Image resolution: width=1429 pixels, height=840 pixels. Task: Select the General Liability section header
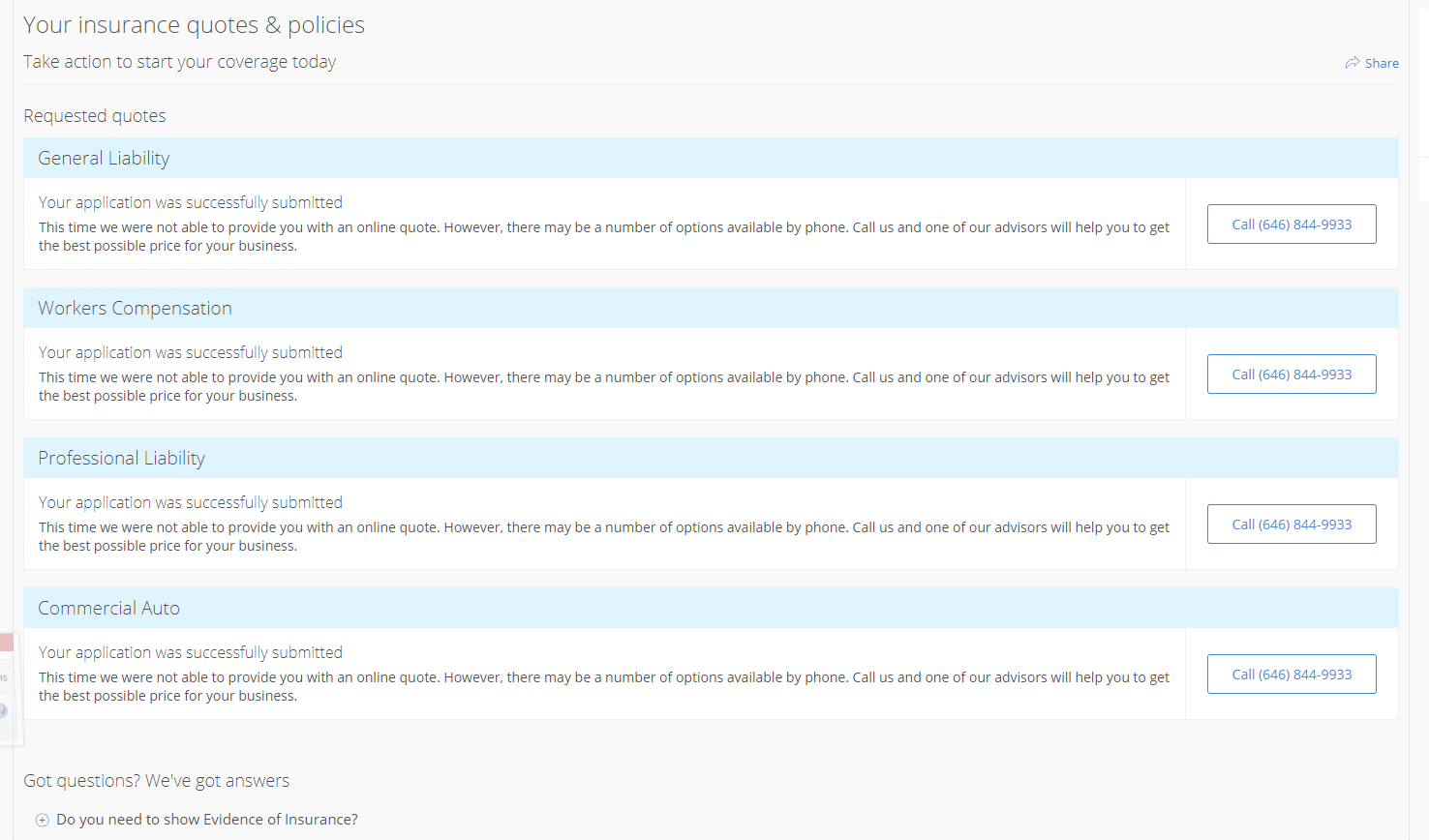[711, 158]
